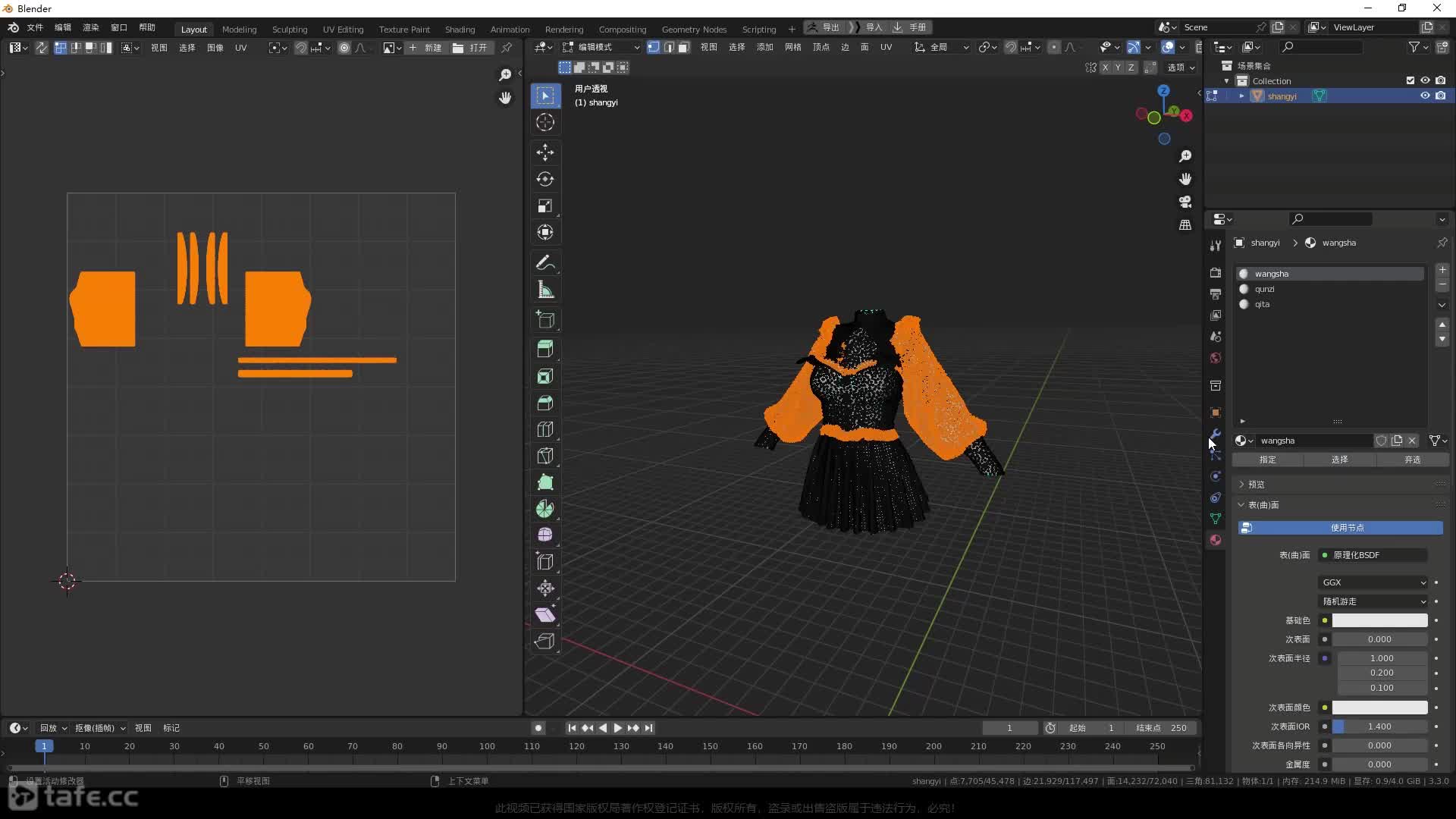
Task: Open the GGX distribution dropdown
Action: (1373, 582)
